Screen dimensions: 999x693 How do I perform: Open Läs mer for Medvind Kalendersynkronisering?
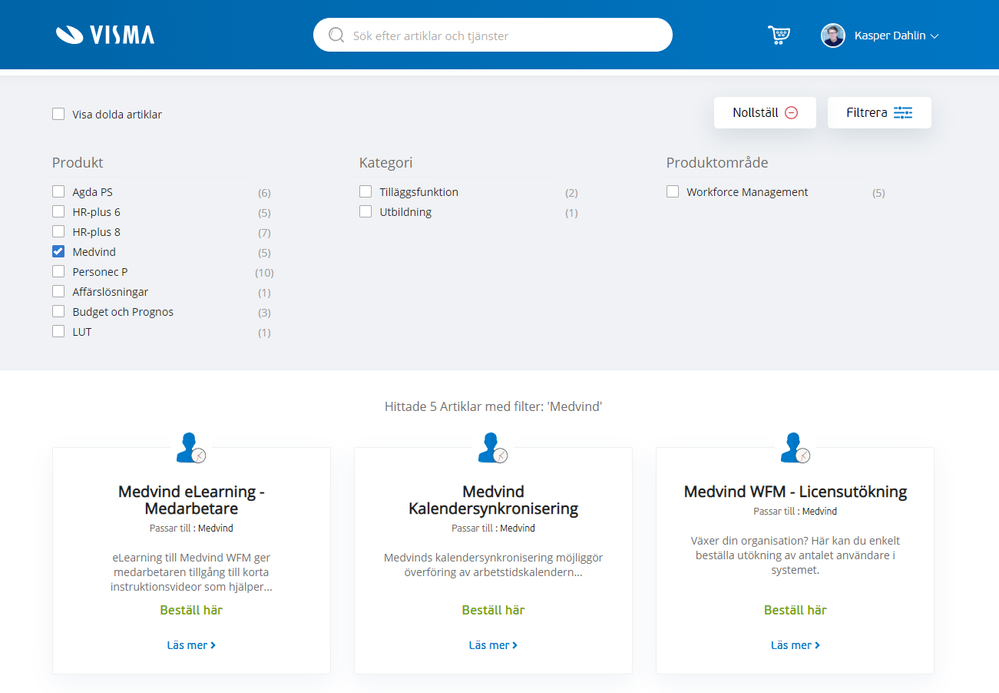[x=493, y=645]
